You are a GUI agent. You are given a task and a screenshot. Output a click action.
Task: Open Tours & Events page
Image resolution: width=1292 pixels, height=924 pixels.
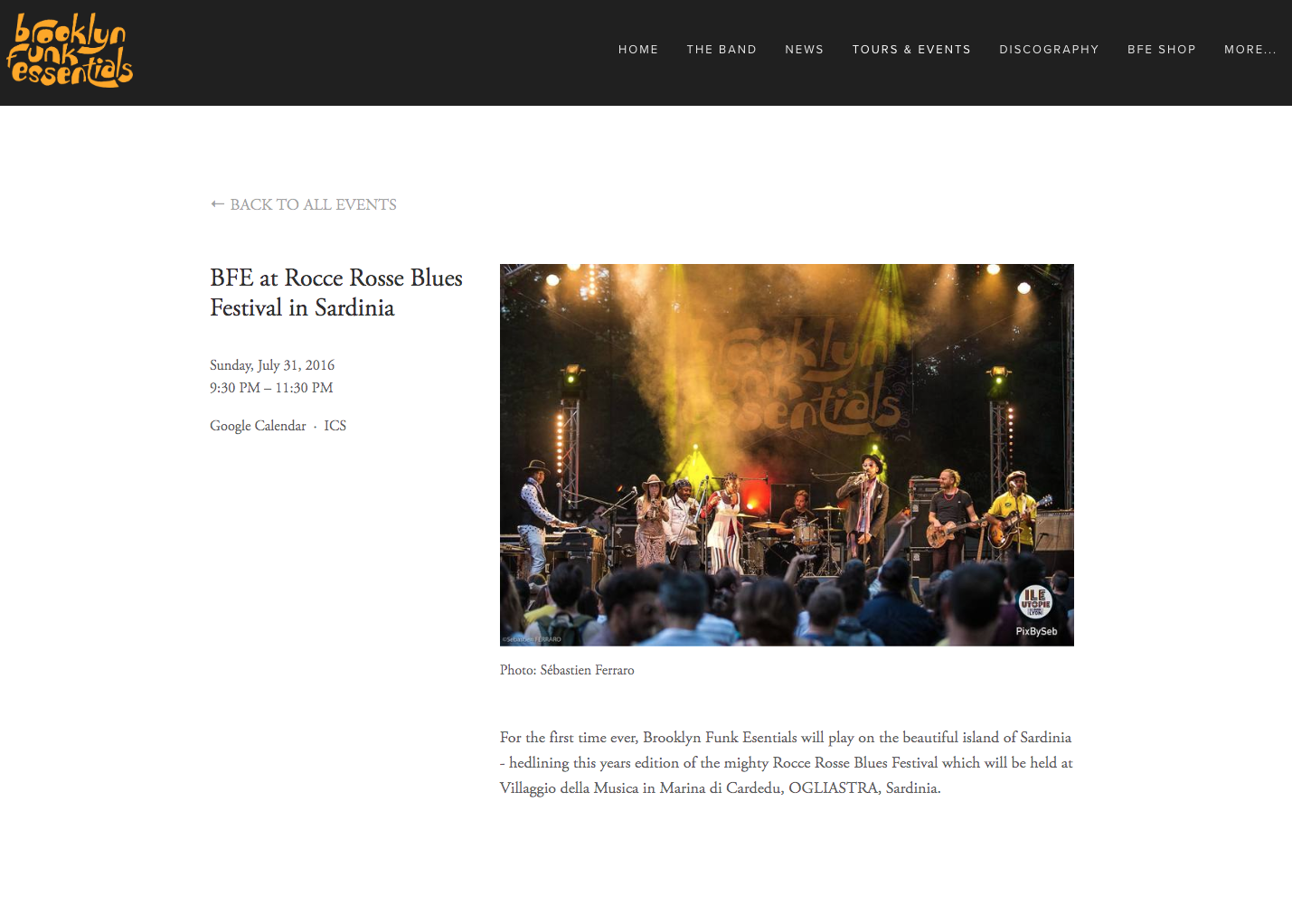click(911, 50)
